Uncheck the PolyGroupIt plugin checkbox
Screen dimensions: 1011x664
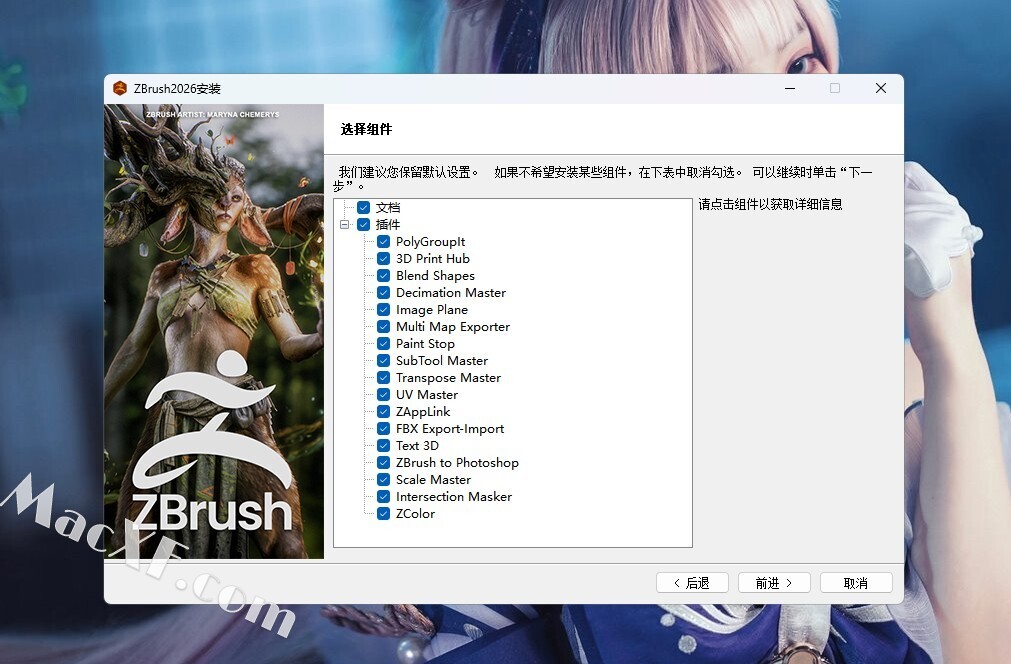click(384, 242)
